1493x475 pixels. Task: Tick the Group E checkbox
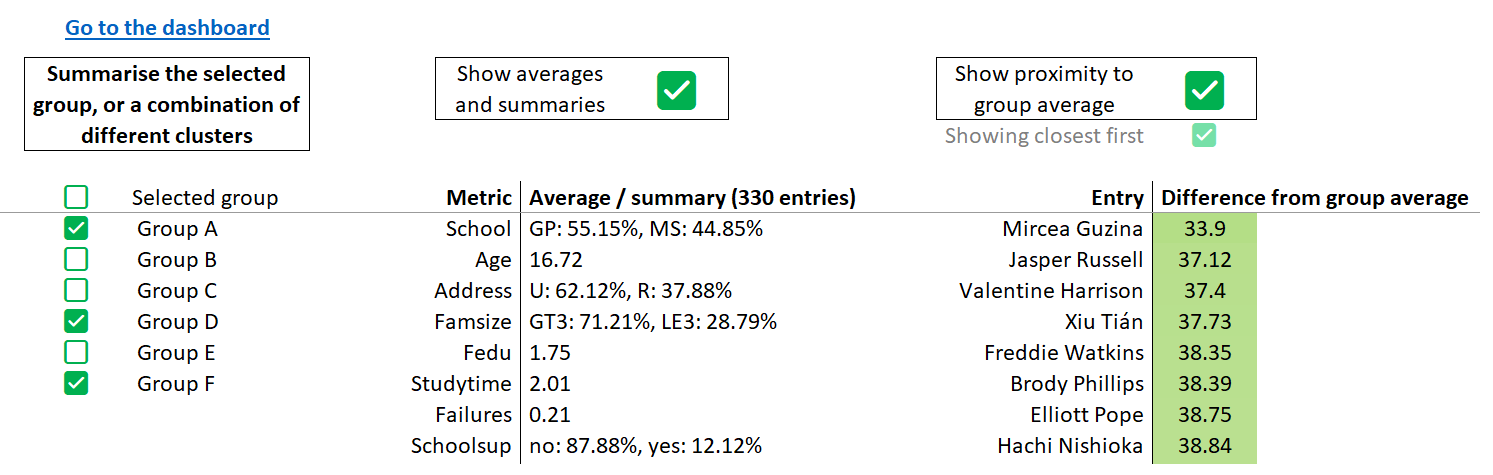pos(76,353)
